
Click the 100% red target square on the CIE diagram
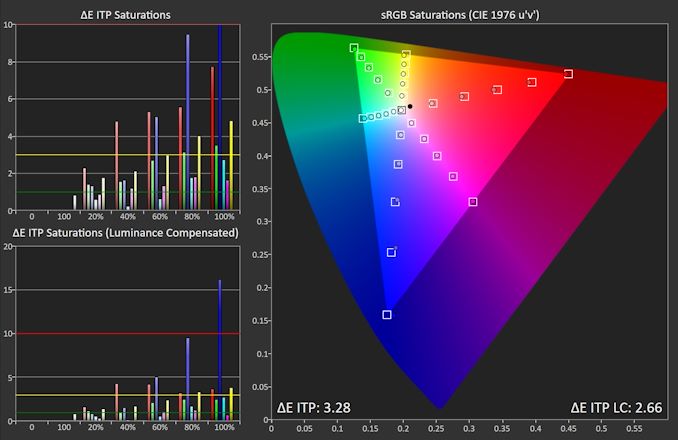(x=568, y=74)
